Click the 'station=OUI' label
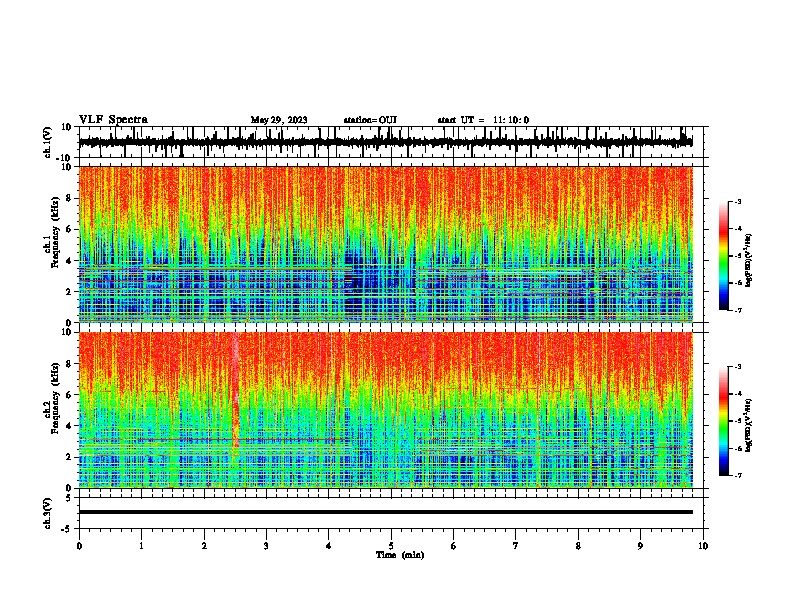The width and height of the screenshot is (792, 612). 370,120
